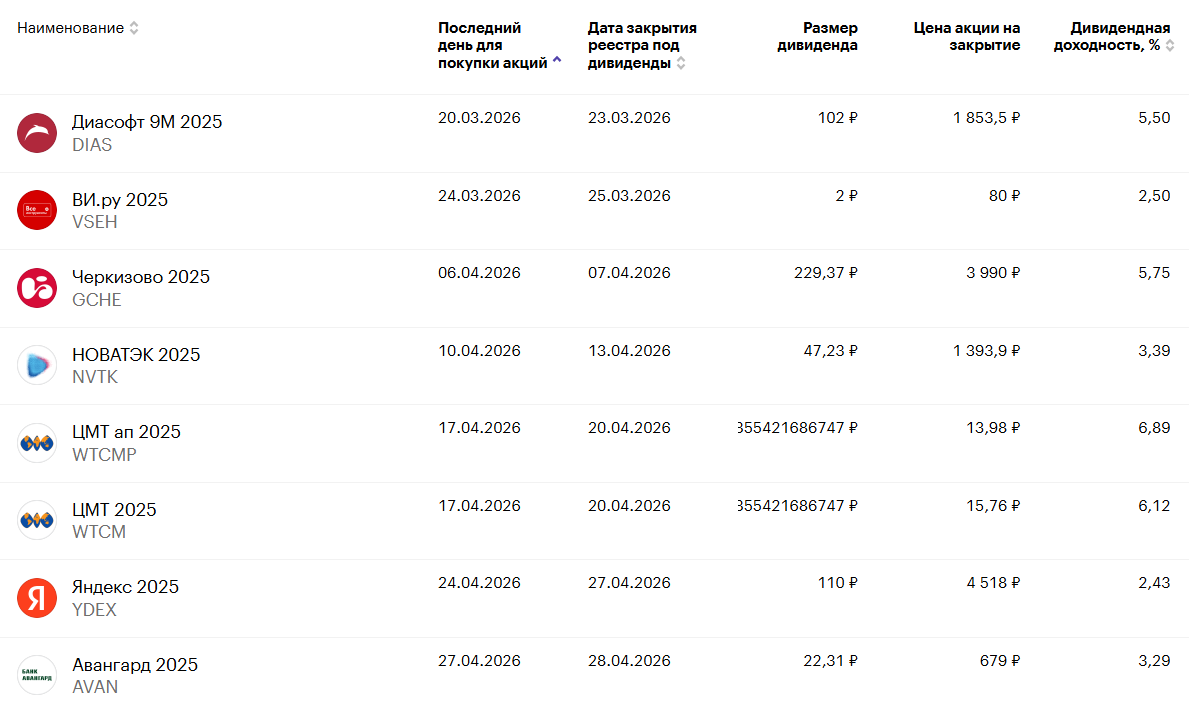Image resolution: width=1189 pixels, height=711 pixels.
Task: Click the Avangard bank logo icon
Action: (x=37, y=675)
